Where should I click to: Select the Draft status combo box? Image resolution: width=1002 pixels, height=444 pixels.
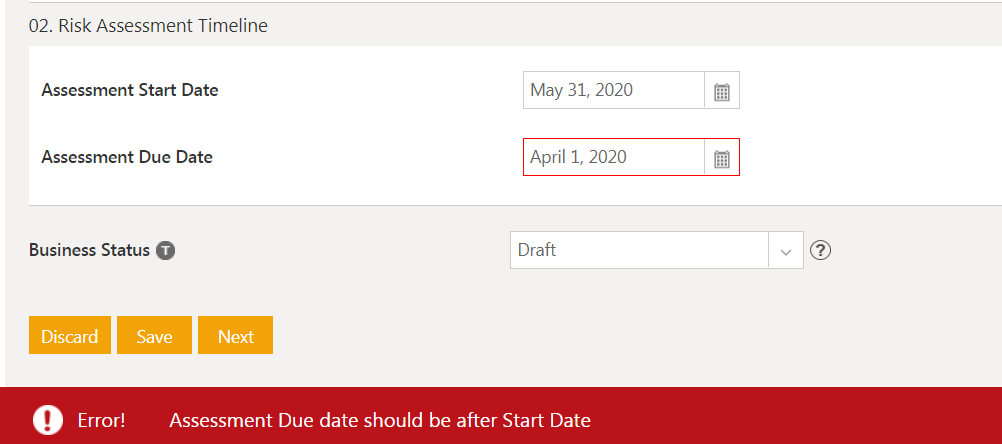pos(640,250)
